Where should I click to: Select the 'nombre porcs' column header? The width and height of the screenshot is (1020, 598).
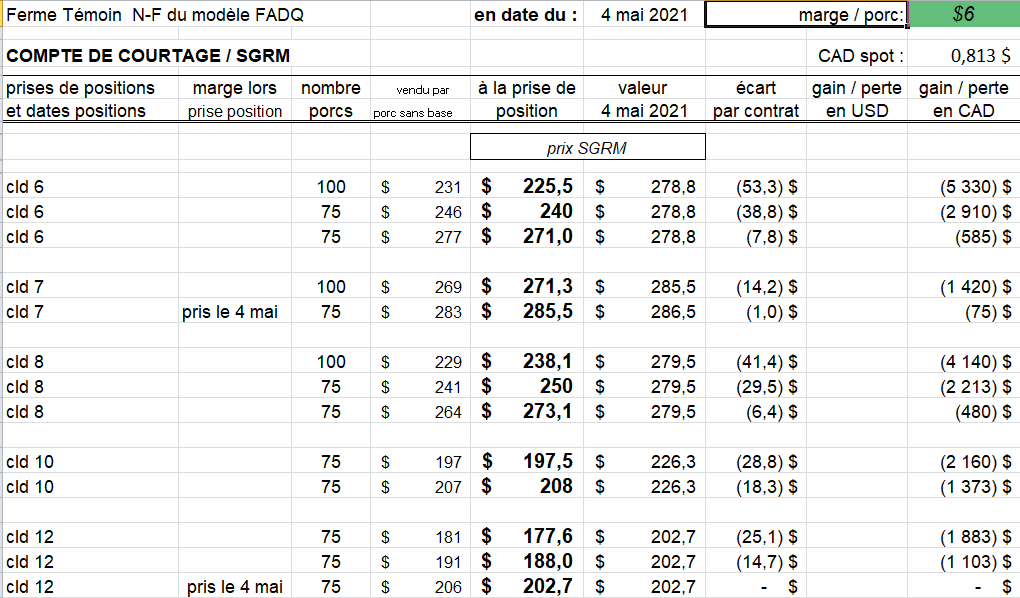pyautogui.click(x=330, y=99)
